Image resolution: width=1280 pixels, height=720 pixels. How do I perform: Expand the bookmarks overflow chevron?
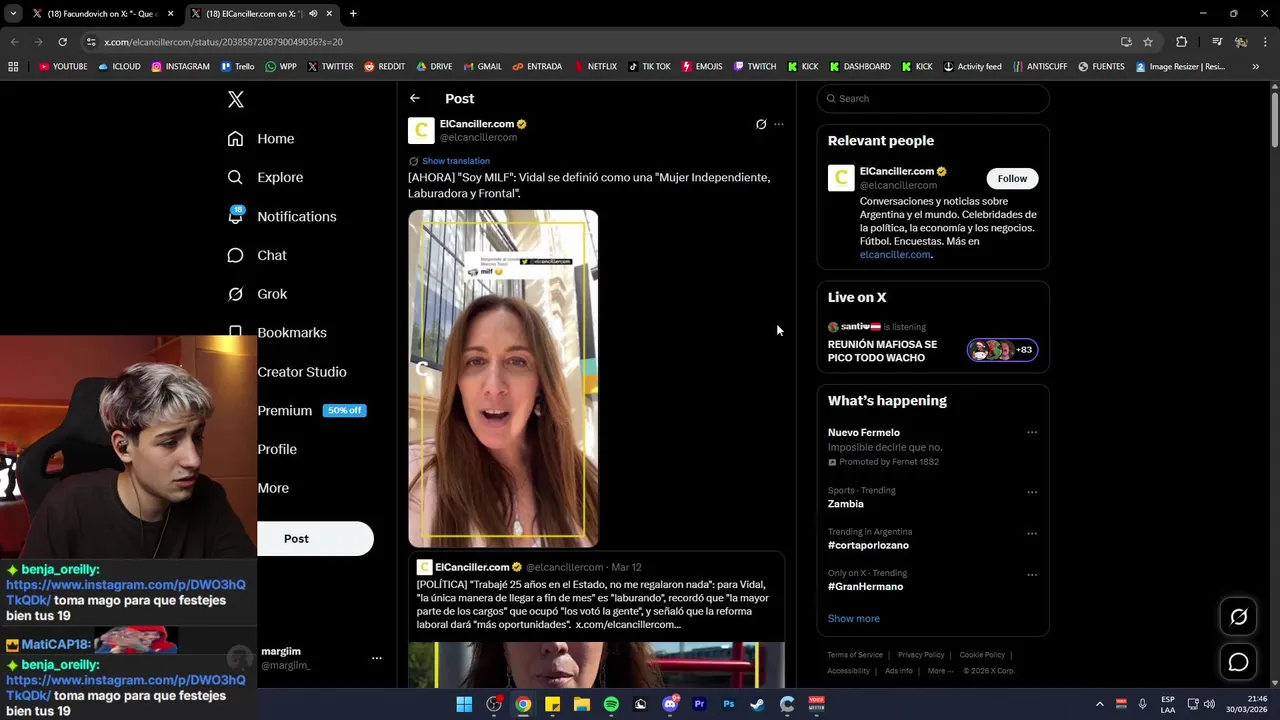pyautogui.click(x=1255, y=67)
